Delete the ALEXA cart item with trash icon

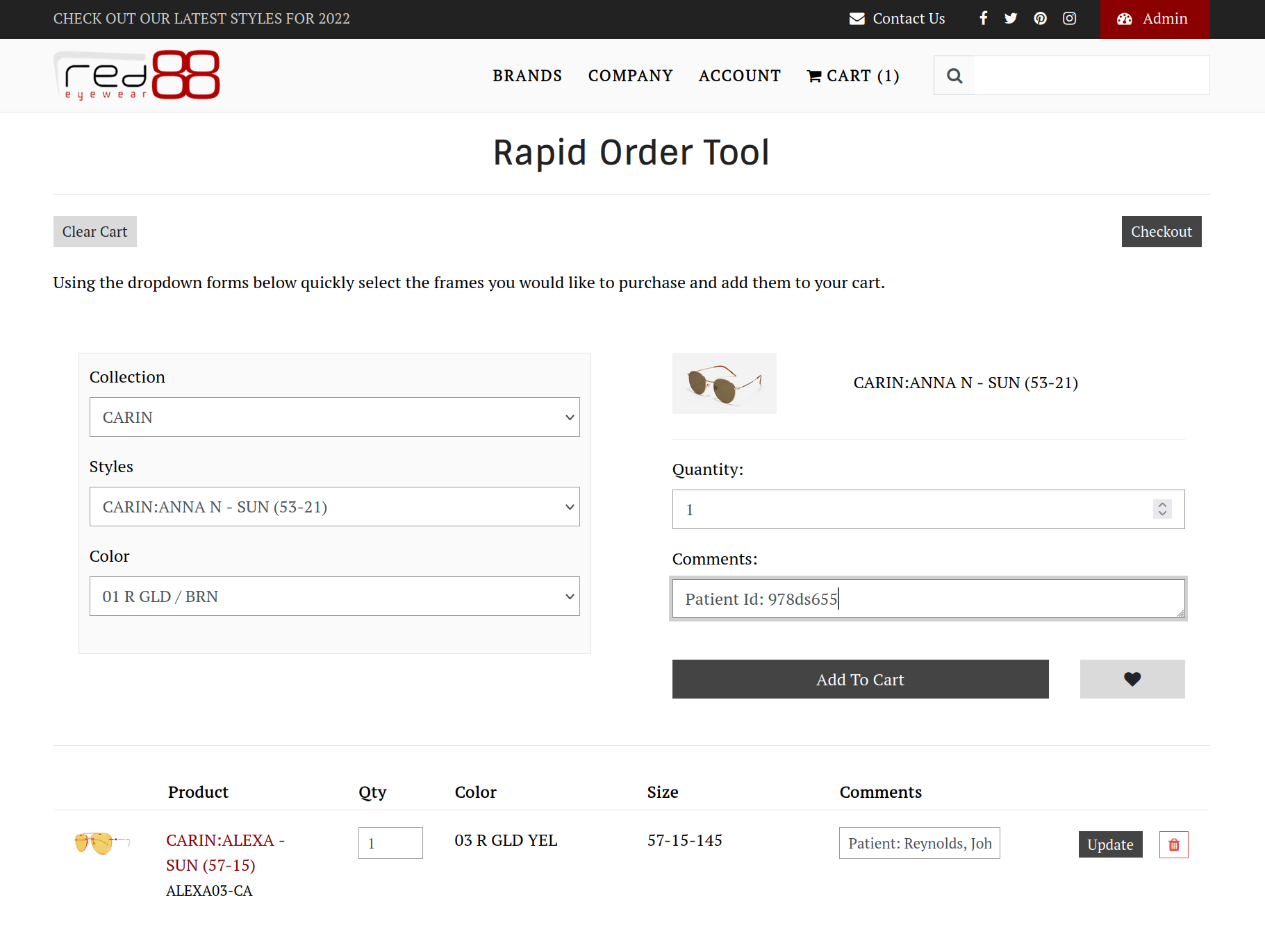[x=1173, y=844]
